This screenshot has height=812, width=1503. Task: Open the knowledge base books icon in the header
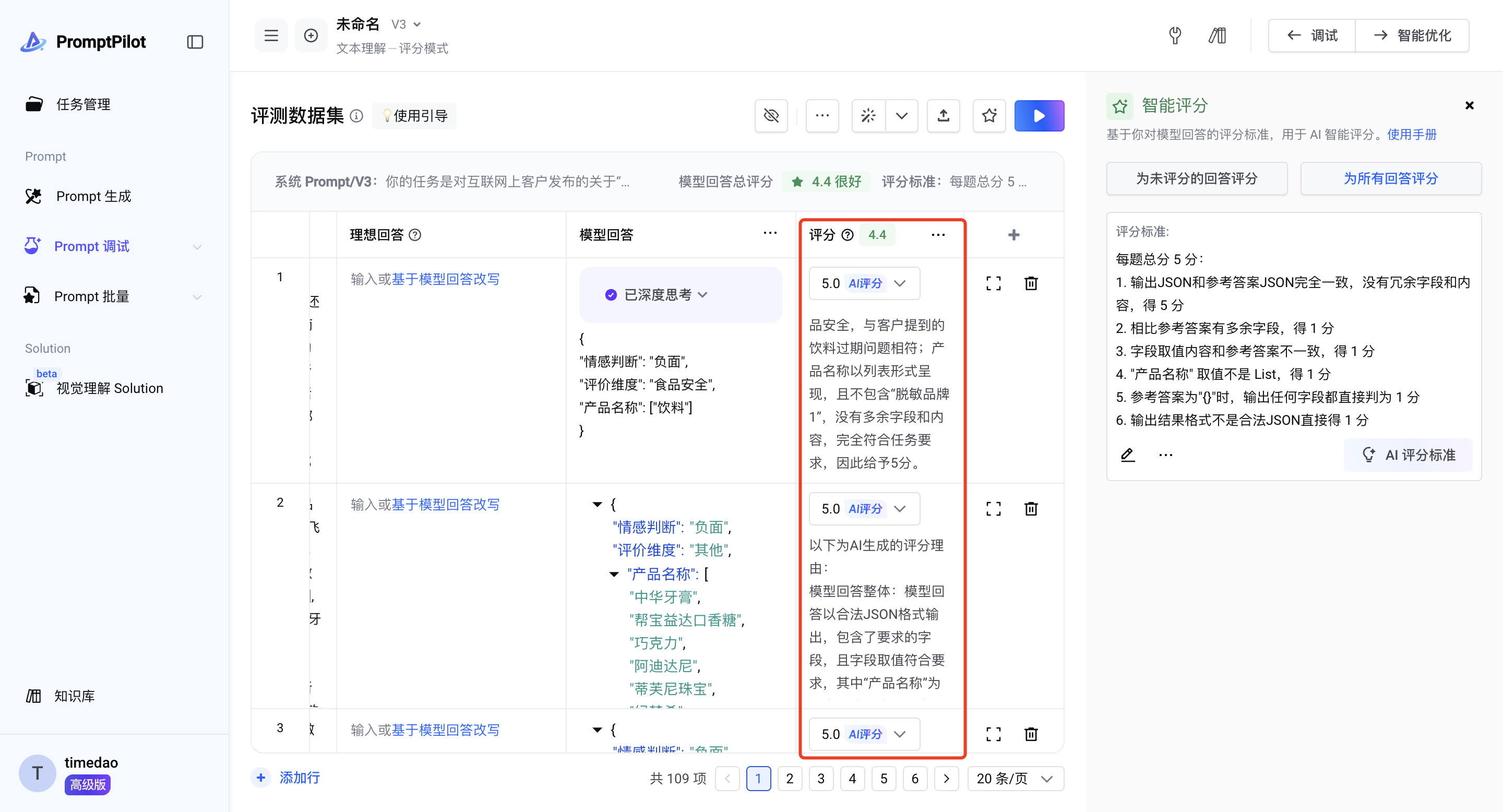(1217, 35)
